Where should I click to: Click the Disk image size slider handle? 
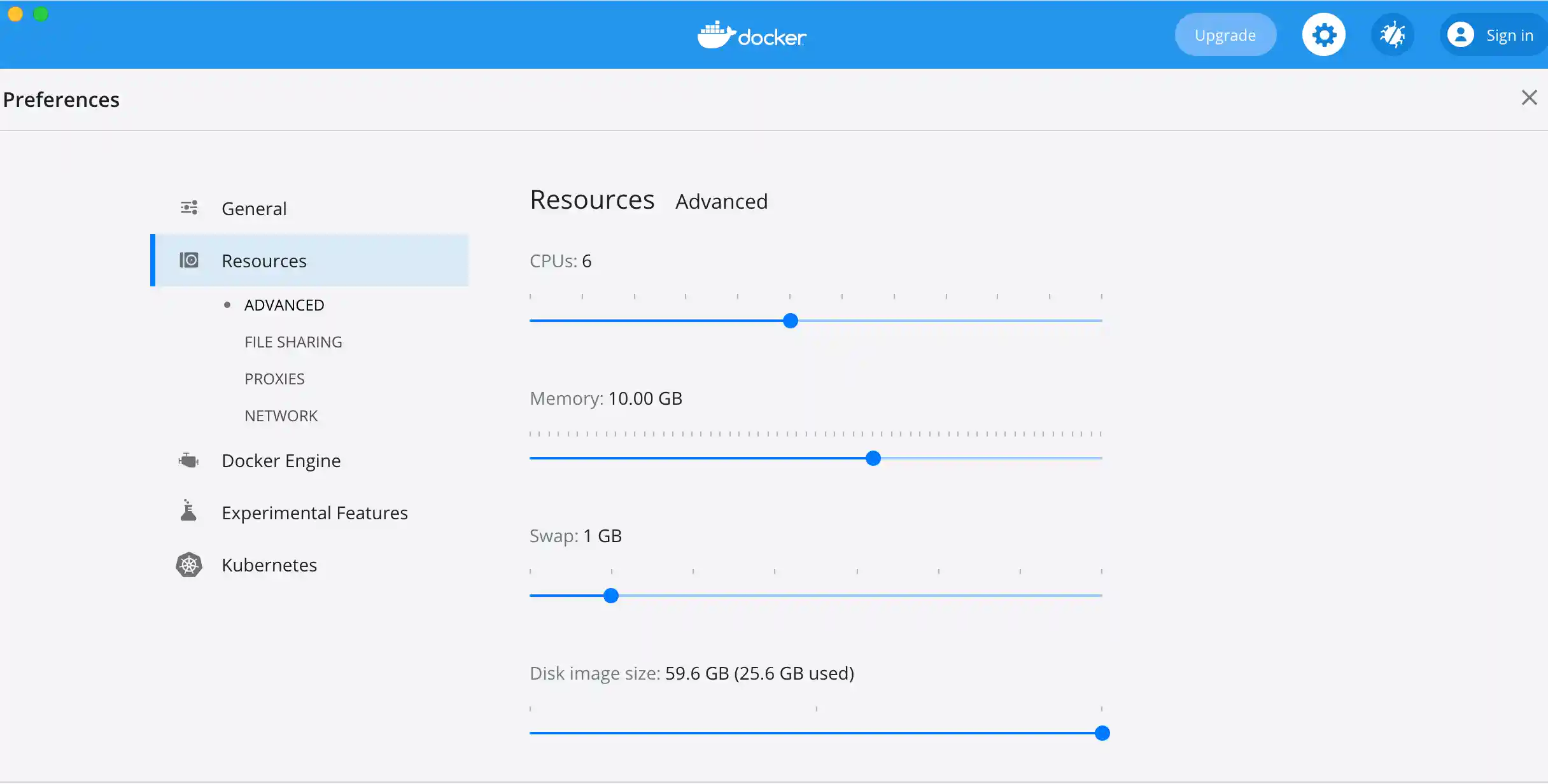point(1102,733)
